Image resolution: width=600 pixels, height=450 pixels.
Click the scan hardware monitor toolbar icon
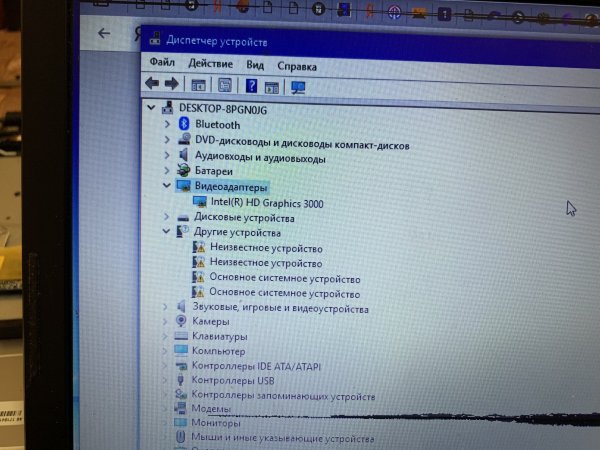[297, 87]
